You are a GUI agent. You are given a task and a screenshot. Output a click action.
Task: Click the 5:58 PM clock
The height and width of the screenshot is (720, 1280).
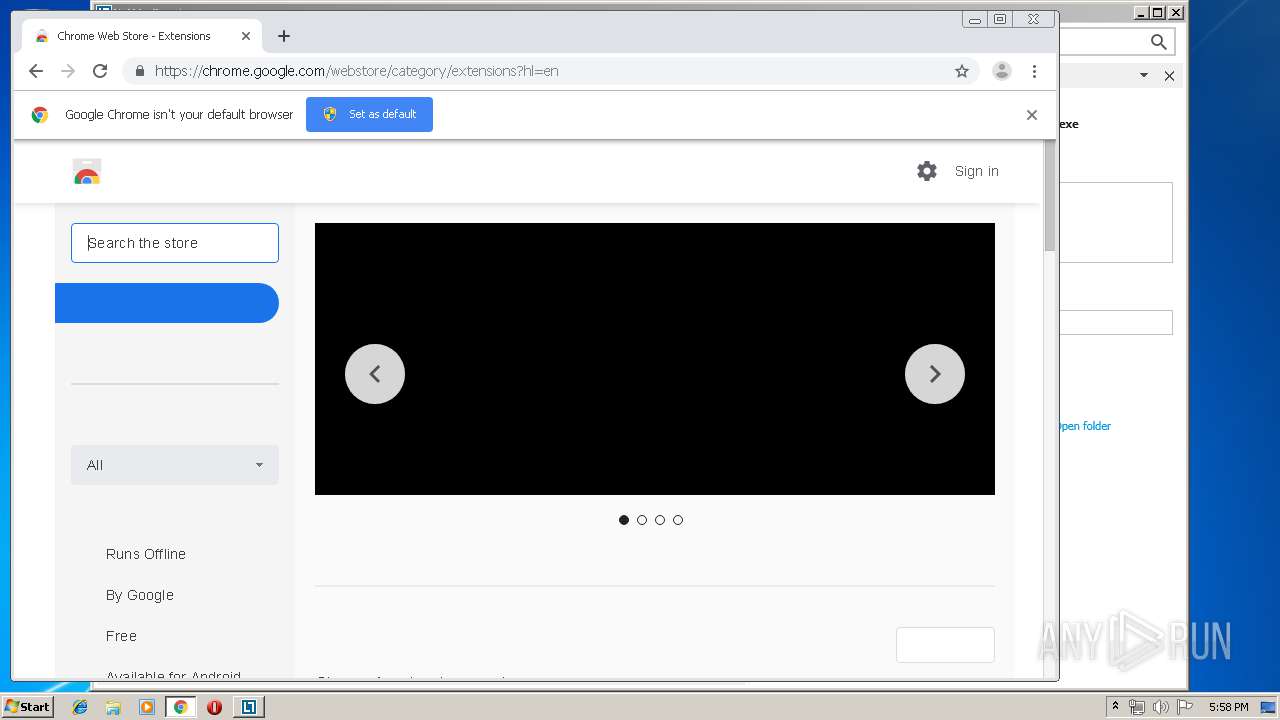[x=1228, y=707]
